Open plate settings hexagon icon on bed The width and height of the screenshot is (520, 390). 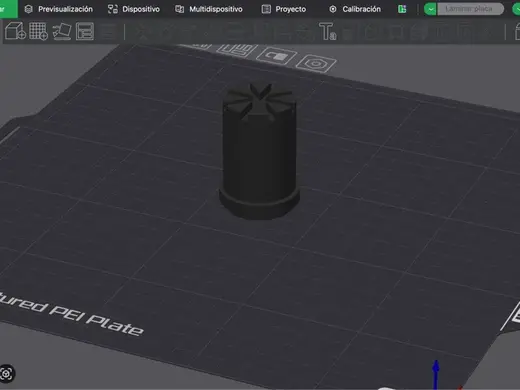(316, 63)
